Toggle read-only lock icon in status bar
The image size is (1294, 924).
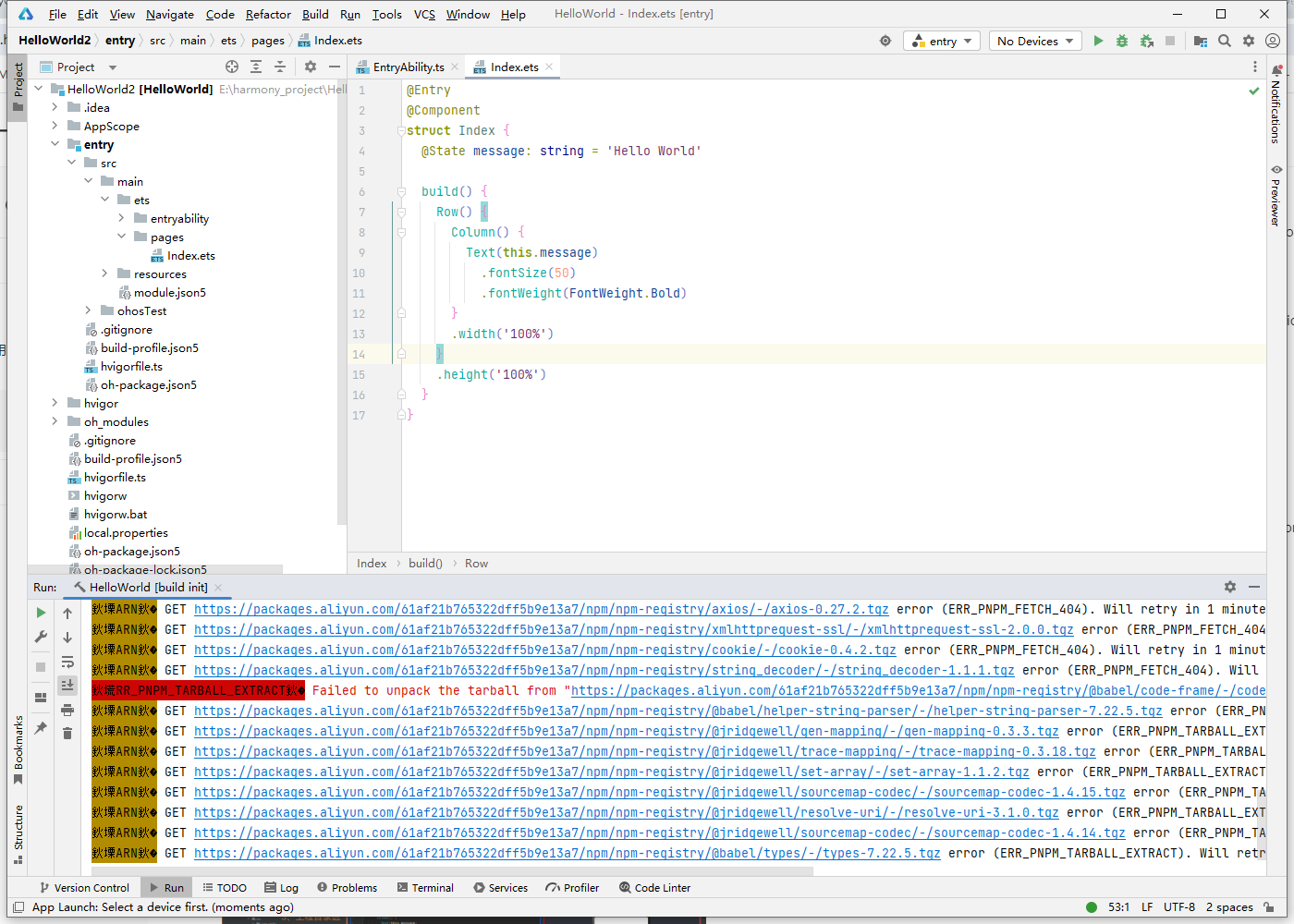pos(1270,906)
